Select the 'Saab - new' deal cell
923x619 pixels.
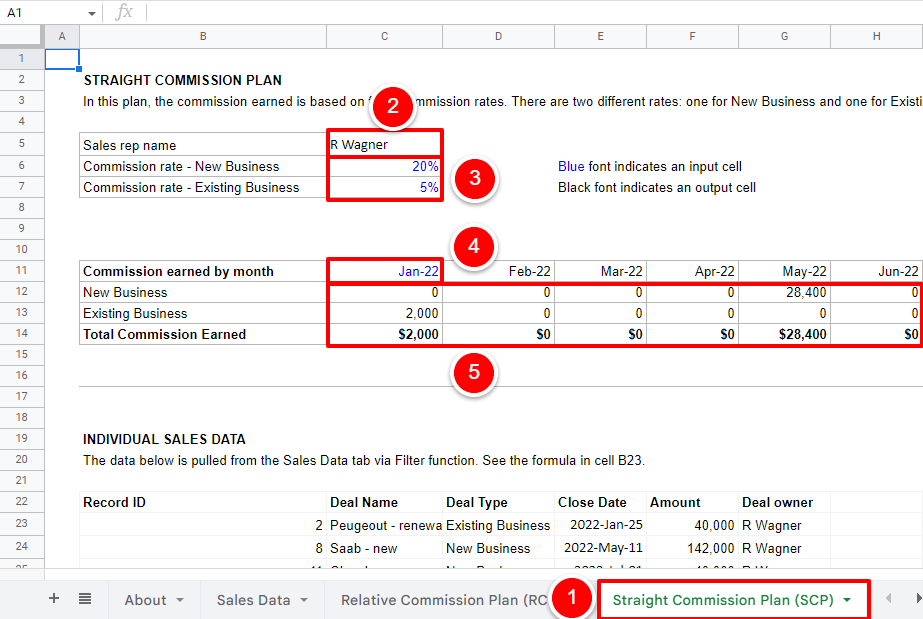(x=384, y=548)
